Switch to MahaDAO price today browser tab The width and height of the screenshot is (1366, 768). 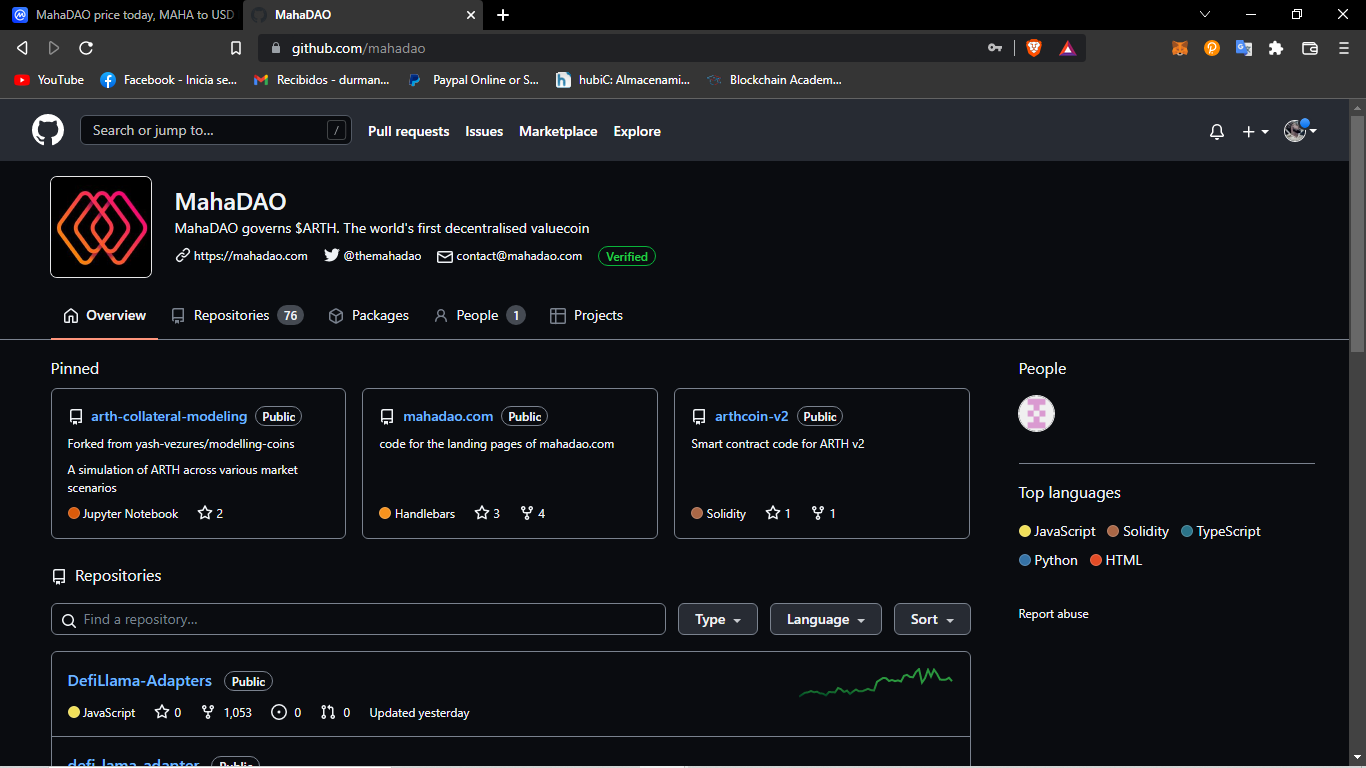[x=122, y=15]
